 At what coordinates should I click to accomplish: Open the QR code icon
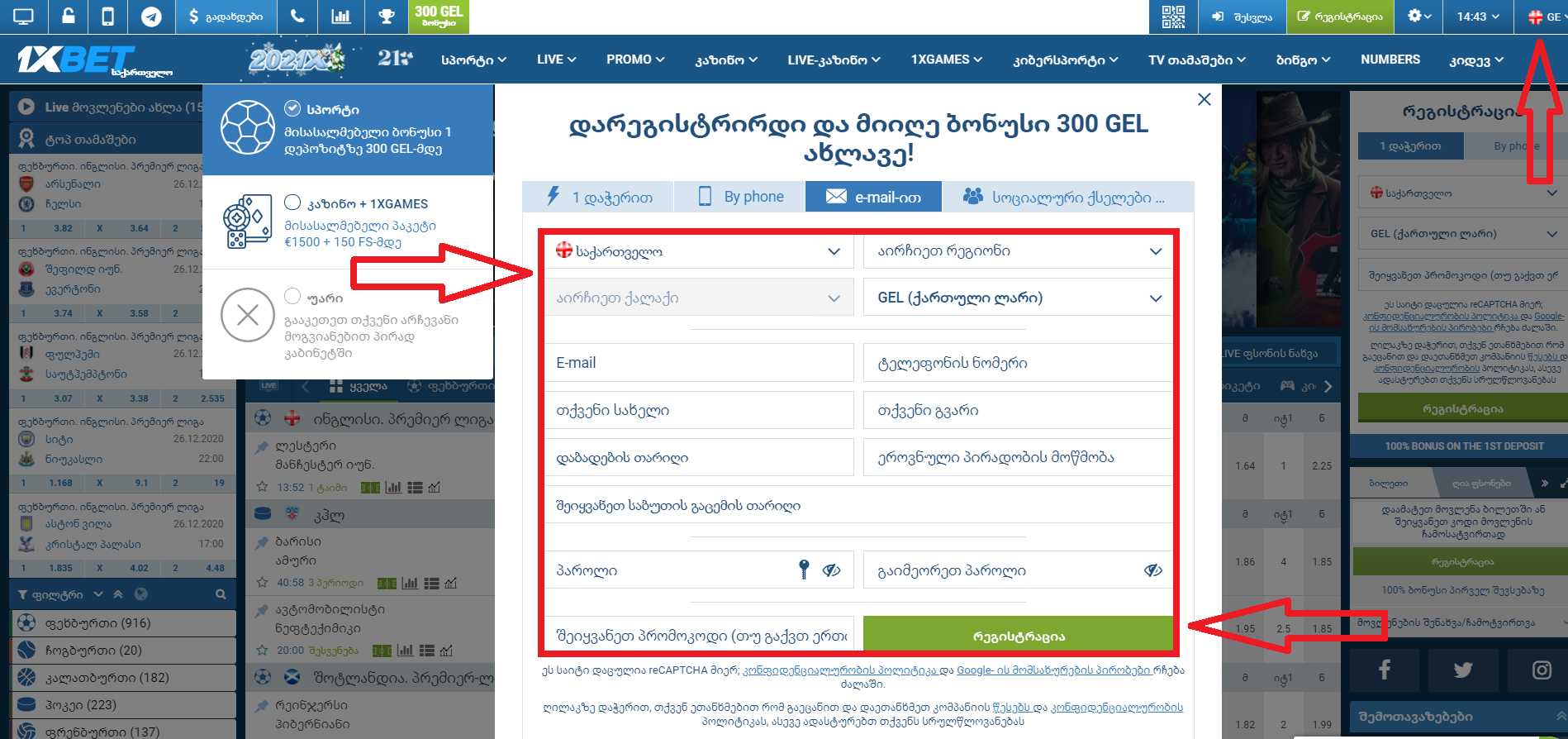point(1173,17)
